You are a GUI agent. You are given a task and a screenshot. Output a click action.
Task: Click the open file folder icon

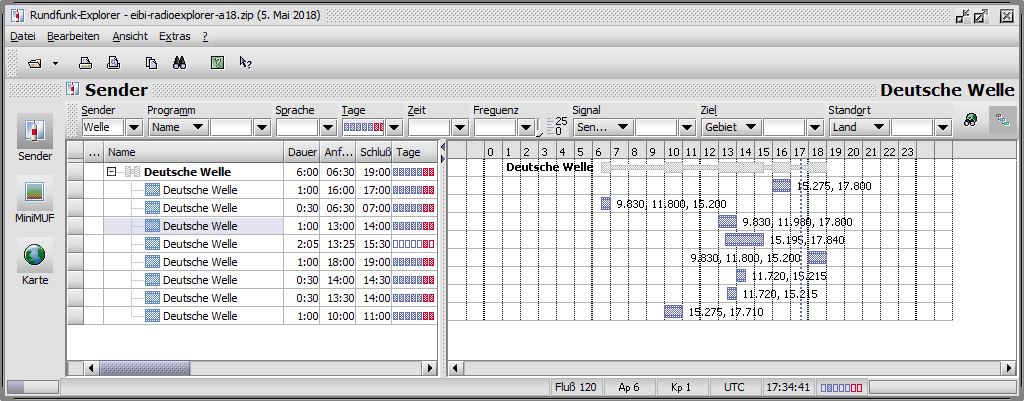click(x=35, y=63)
